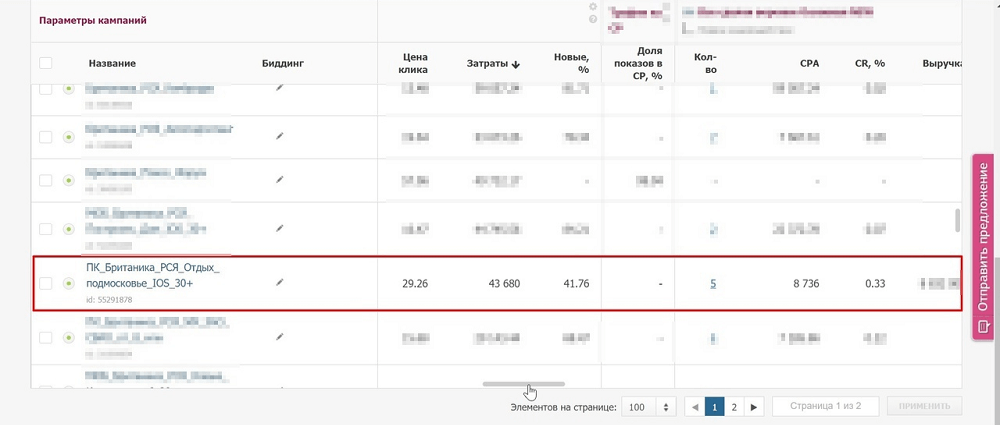Viewport: 1000px width, 425px height.
Task: Click the horizontal table scrollbar
Action: point(524,383)
